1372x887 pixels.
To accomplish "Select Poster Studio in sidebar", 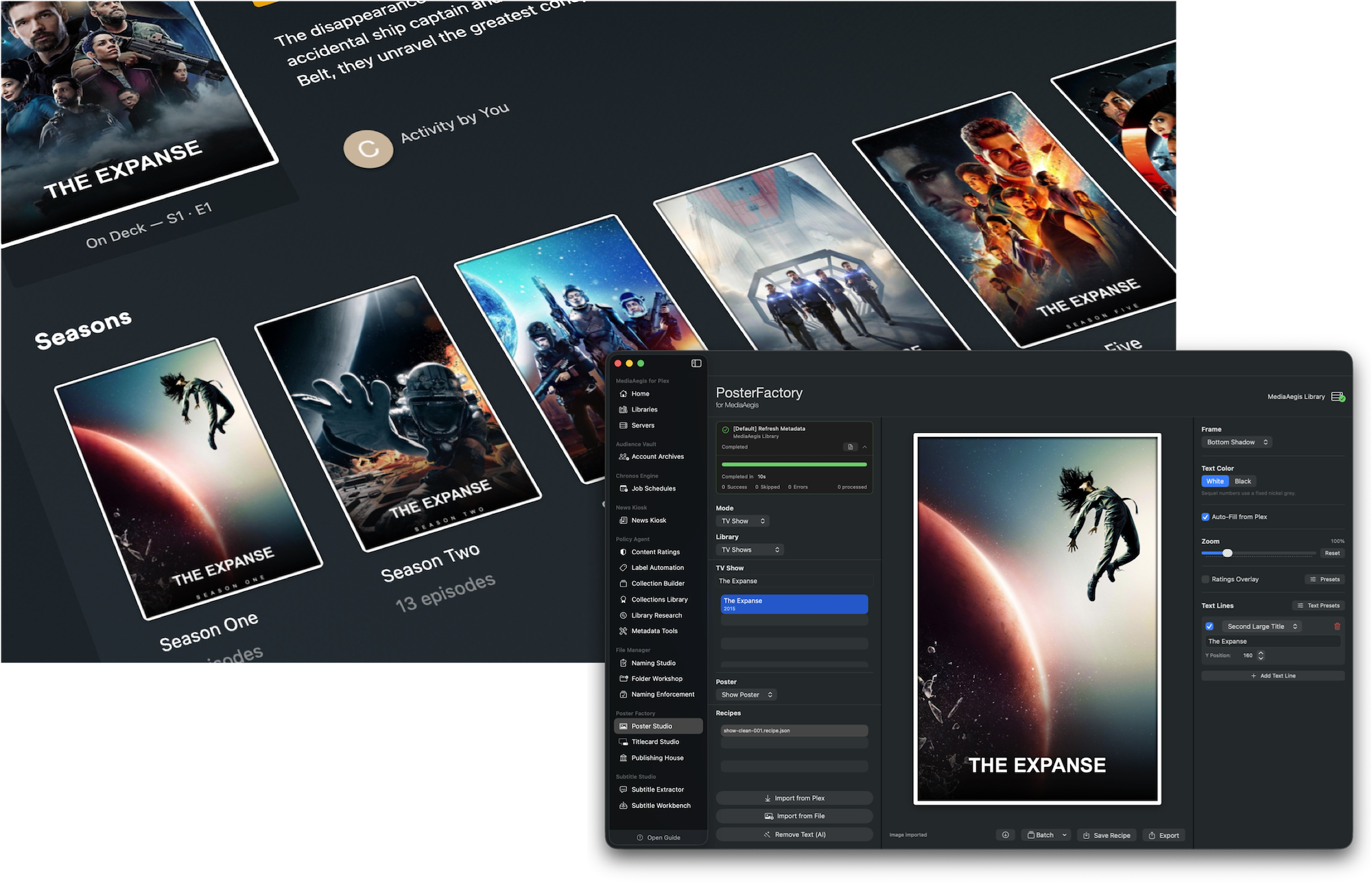I will coord(659,726).
